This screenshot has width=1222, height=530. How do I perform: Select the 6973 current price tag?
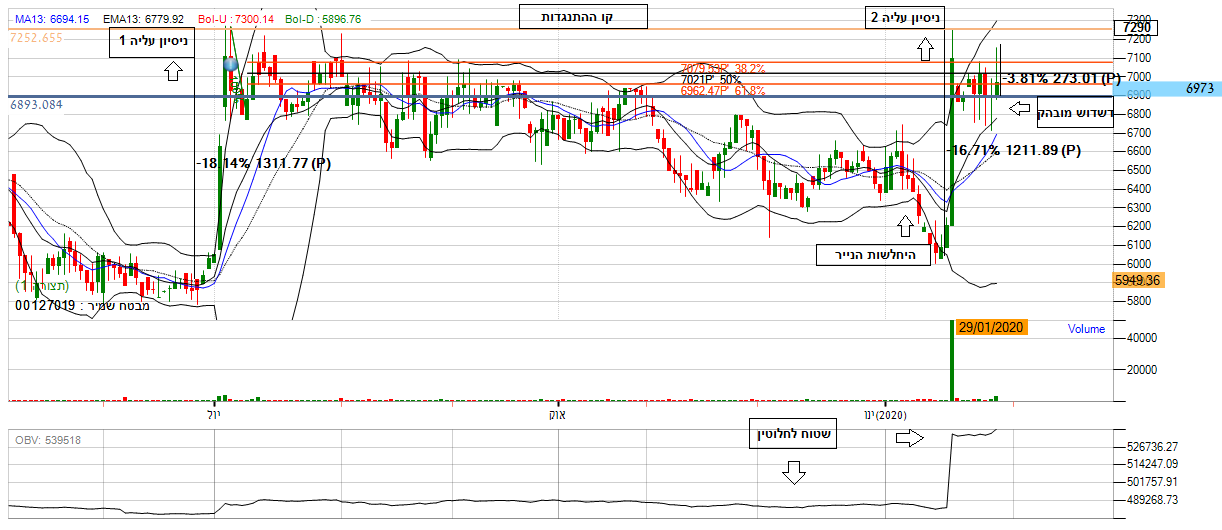[x=1199, y=89]
